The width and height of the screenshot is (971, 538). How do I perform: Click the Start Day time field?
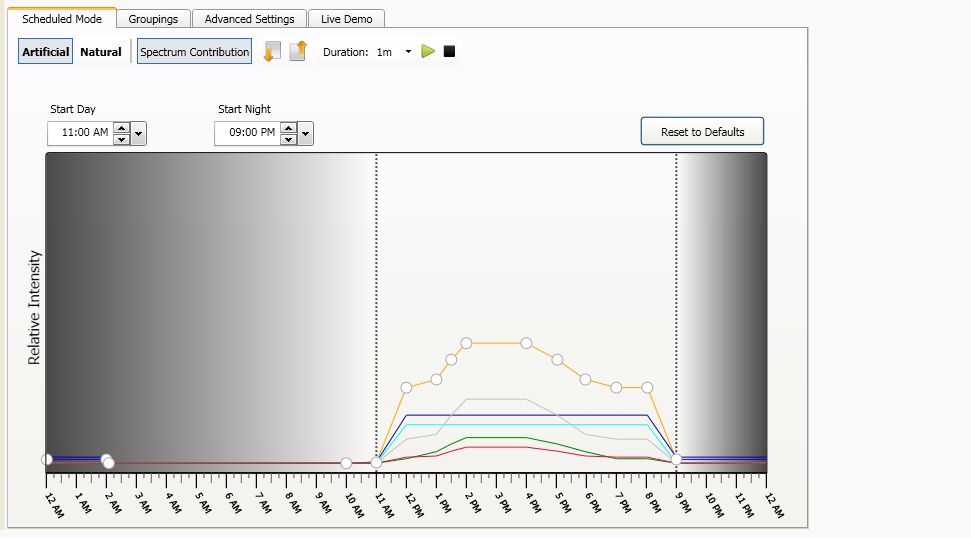pyautogui.click(x=81, y=132)
